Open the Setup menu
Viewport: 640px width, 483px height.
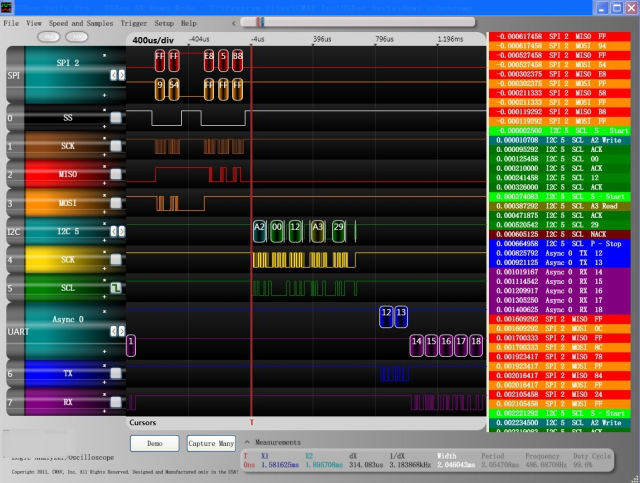tap(164, 23)
